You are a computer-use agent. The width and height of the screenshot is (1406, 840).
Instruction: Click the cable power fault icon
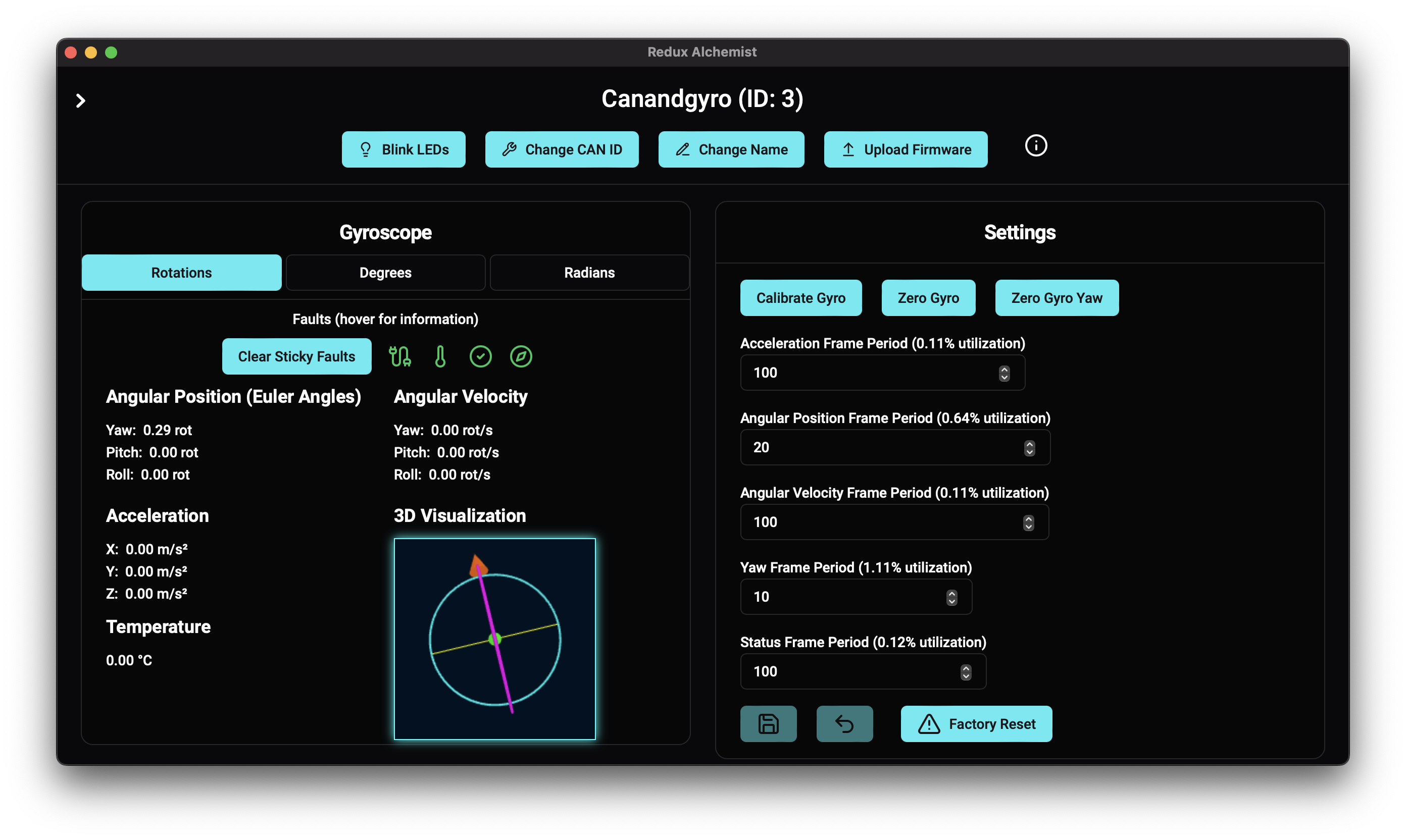(x=400, y=356)
